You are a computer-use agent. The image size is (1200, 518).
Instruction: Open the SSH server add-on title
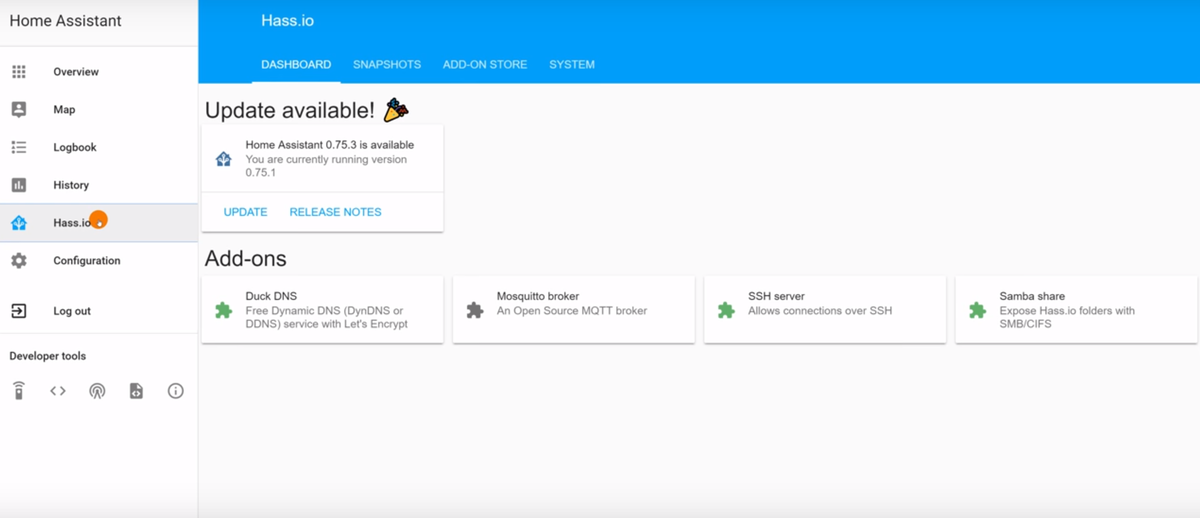point(777,296)
